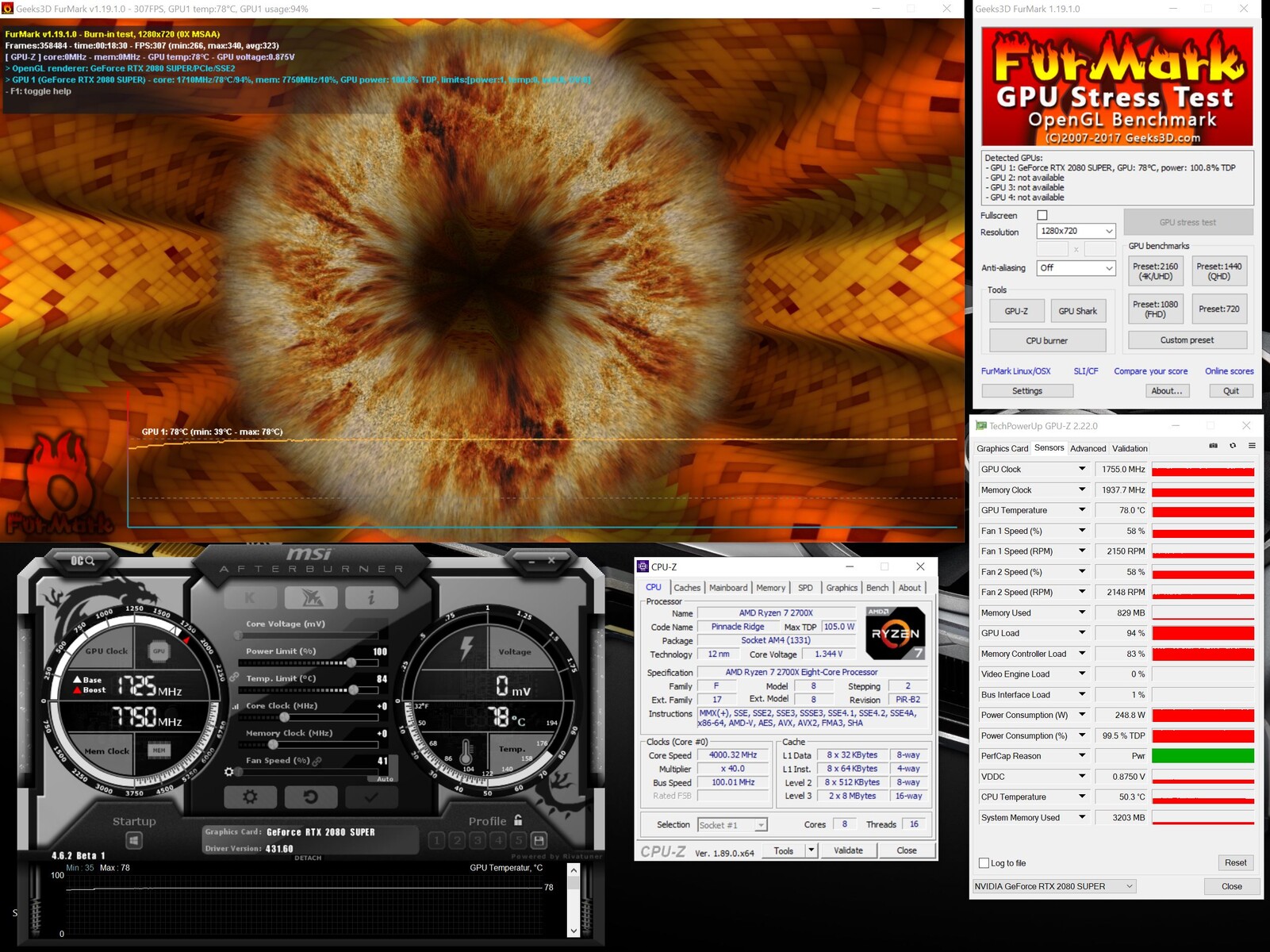Select profile slot 1 in Afterburner
The height and width of the screenshot is (952, 1270).
click(x=436, y=840)
